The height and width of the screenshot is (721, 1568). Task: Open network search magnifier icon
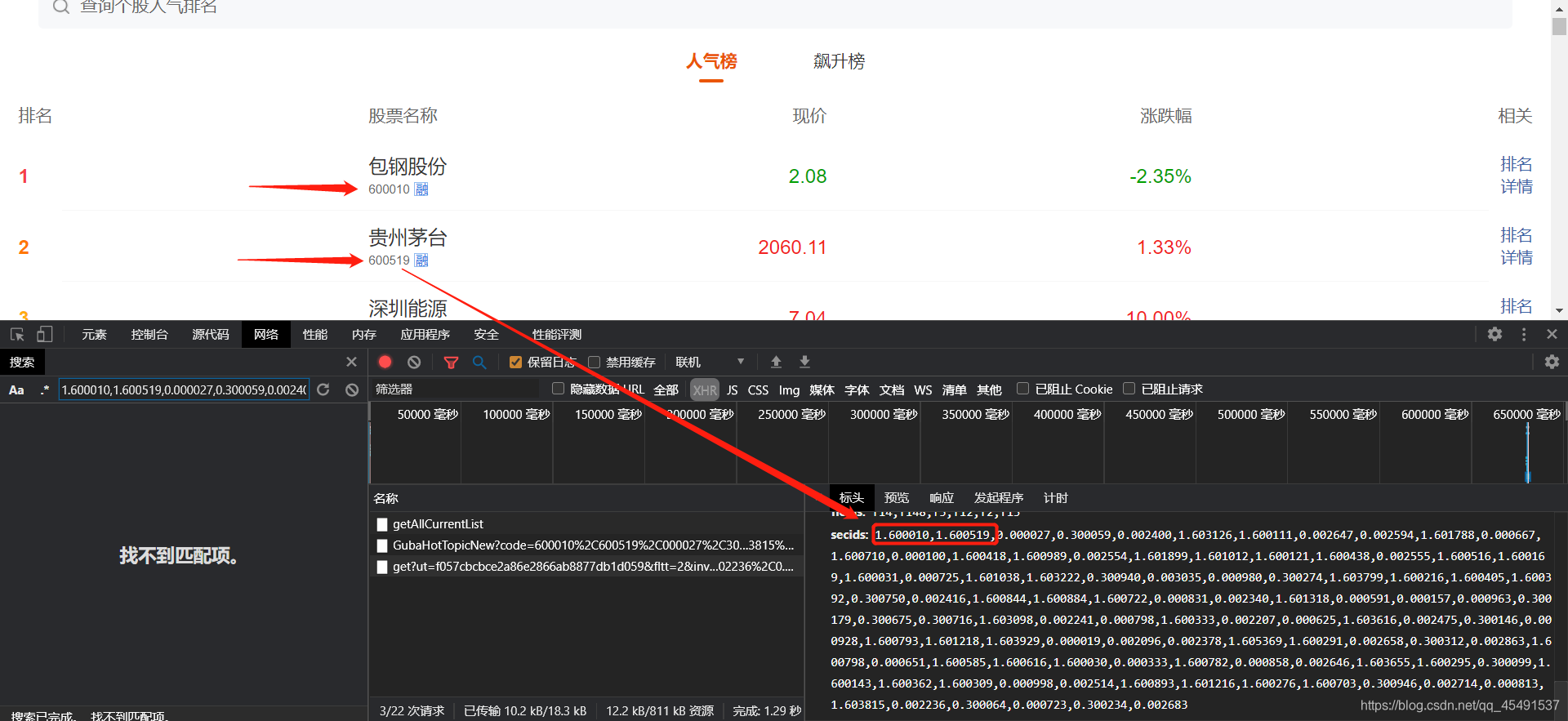pos(479,362)
